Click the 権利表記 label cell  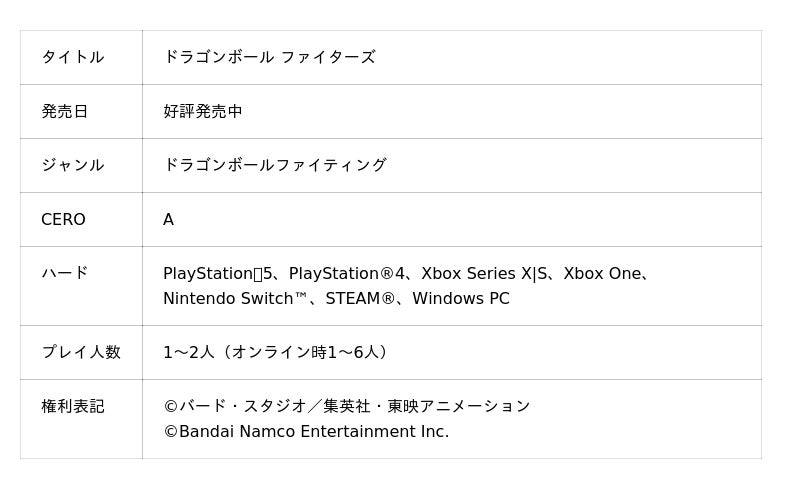(x=72, y=406)
